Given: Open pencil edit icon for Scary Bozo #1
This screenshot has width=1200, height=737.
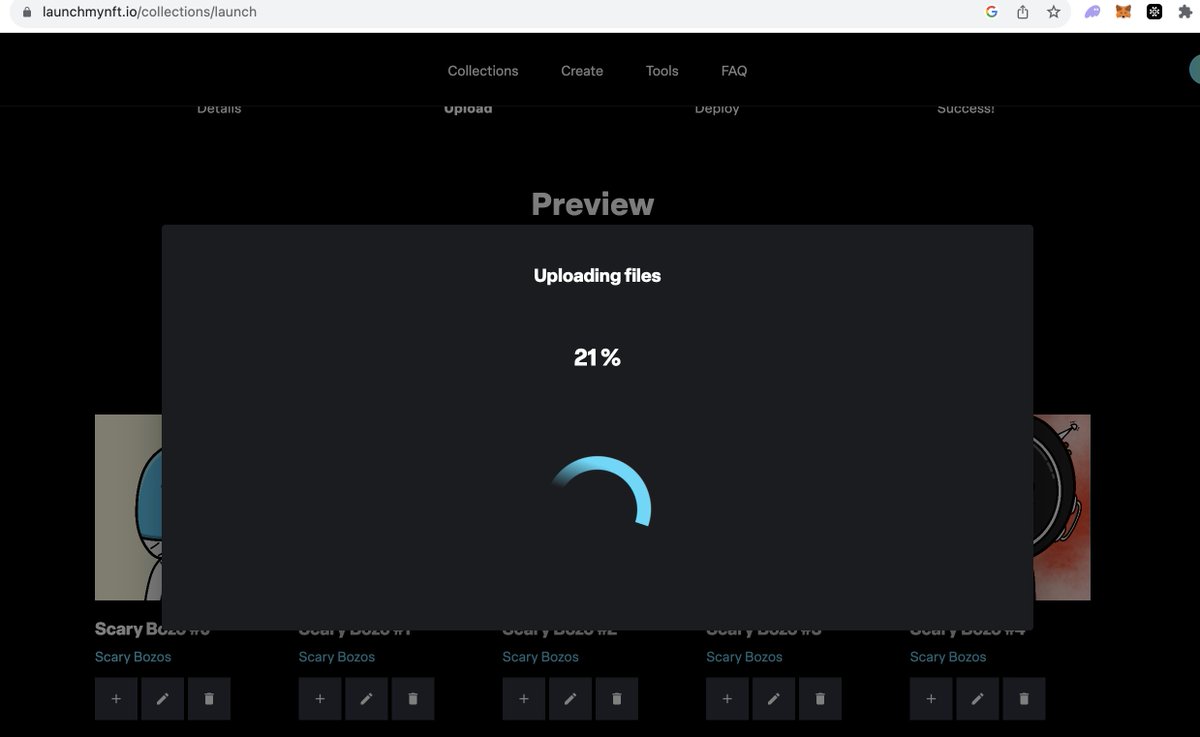Looking at the screenshot, I should [366, 699].
